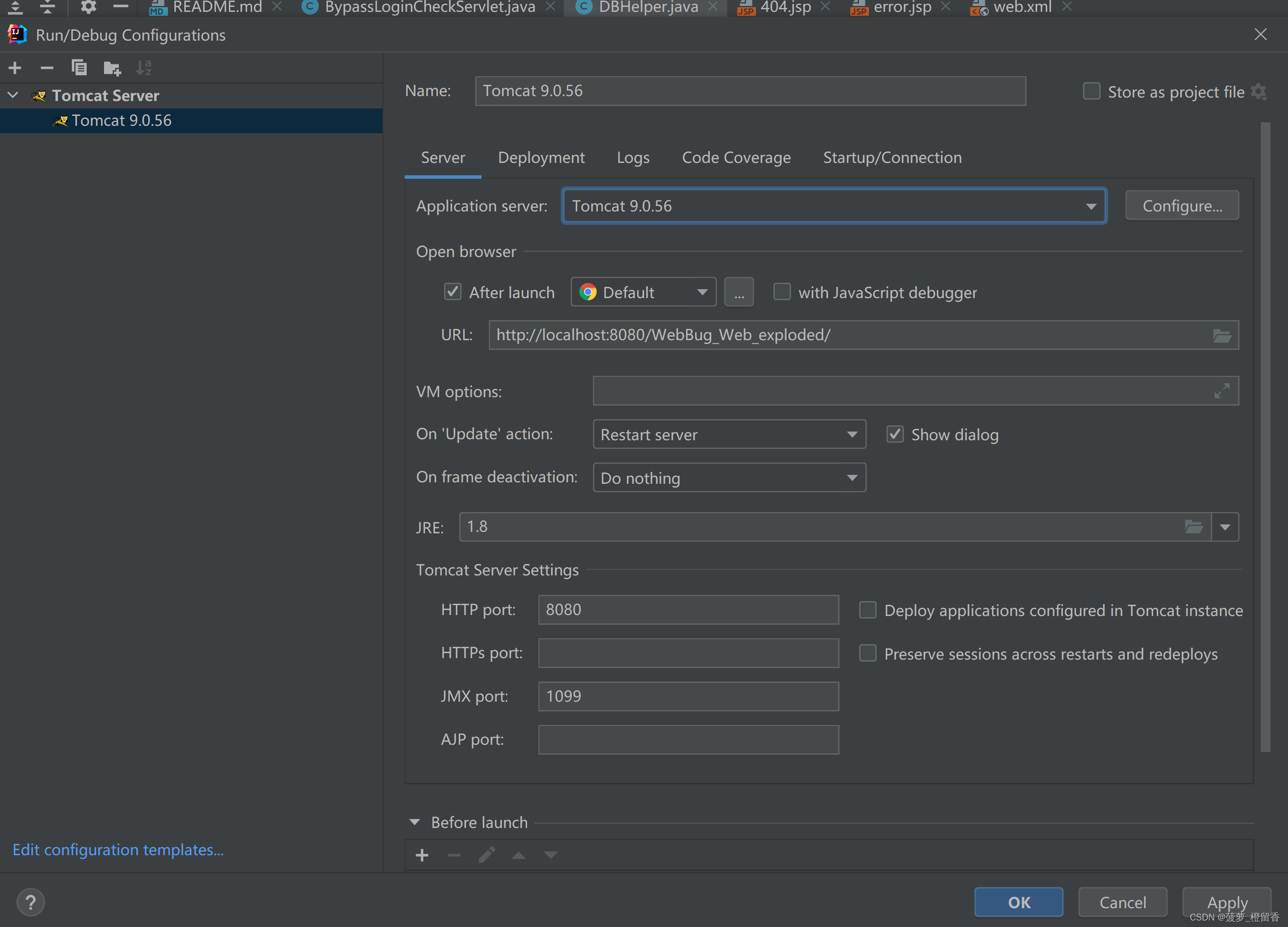The image size is (1288, 927).
Task: Add a Before launch task
Action: pyautogui.click(x=422, y=855)
